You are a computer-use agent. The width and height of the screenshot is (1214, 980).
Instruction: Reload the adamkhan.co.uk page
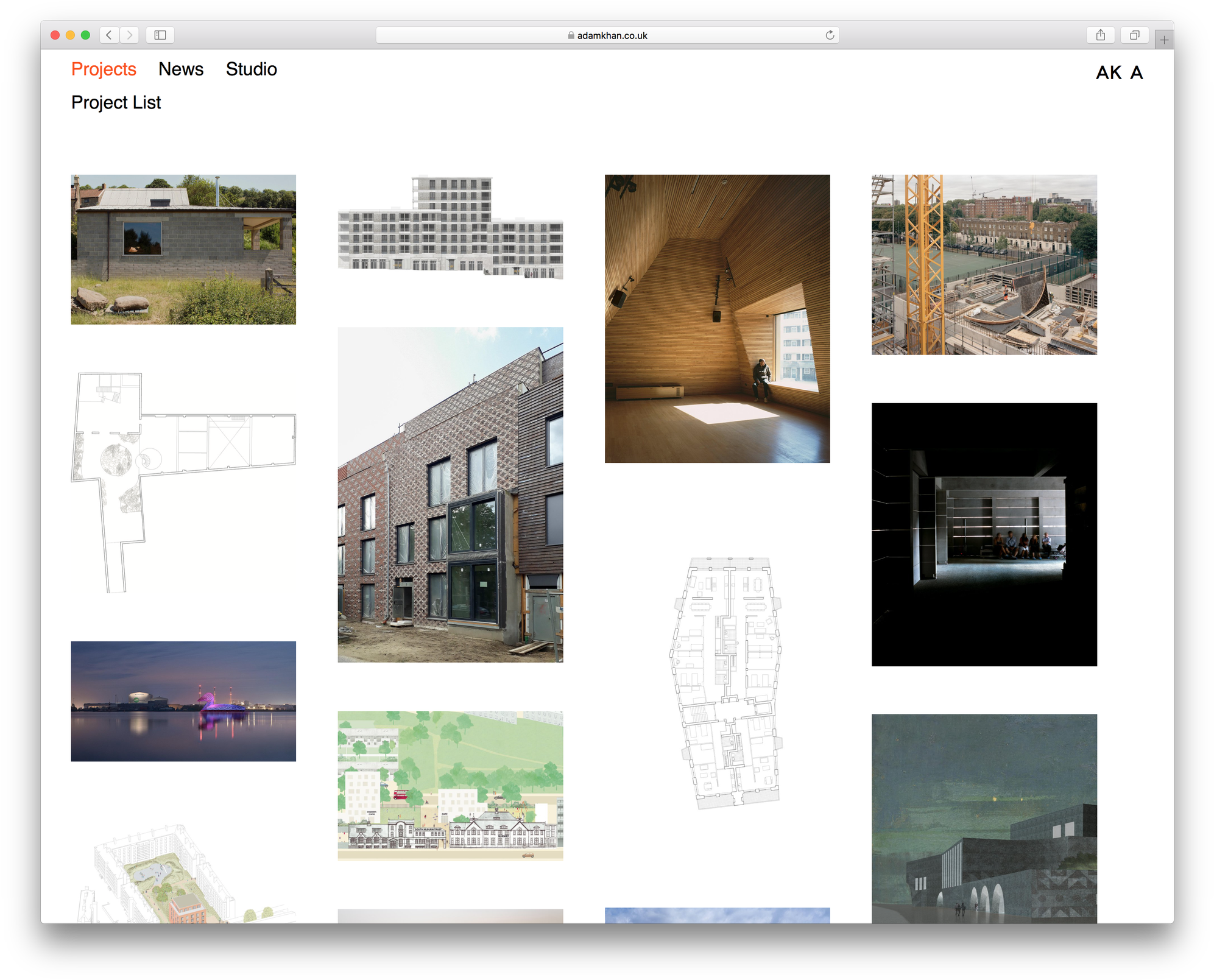pyautogui.click(x=830, y=35)
